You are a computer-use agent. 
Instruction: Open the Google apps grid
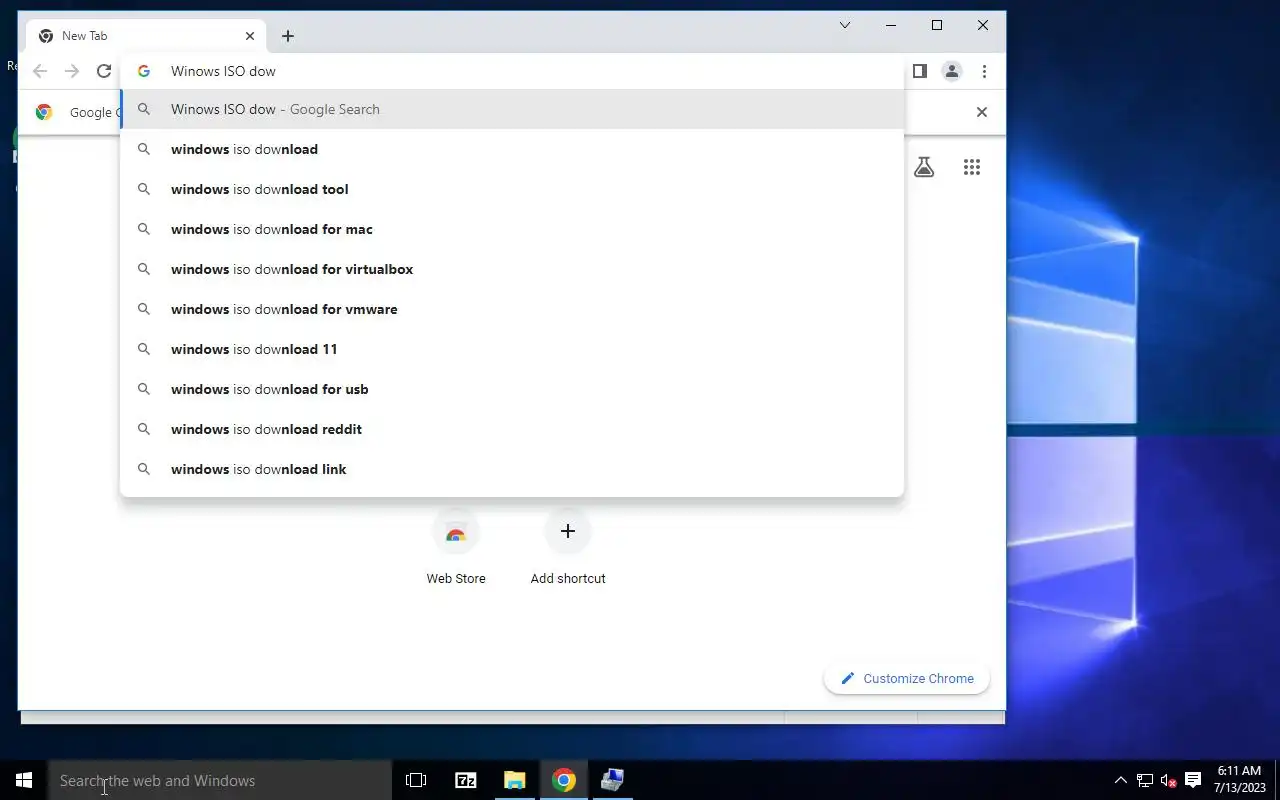click(972, 167)
